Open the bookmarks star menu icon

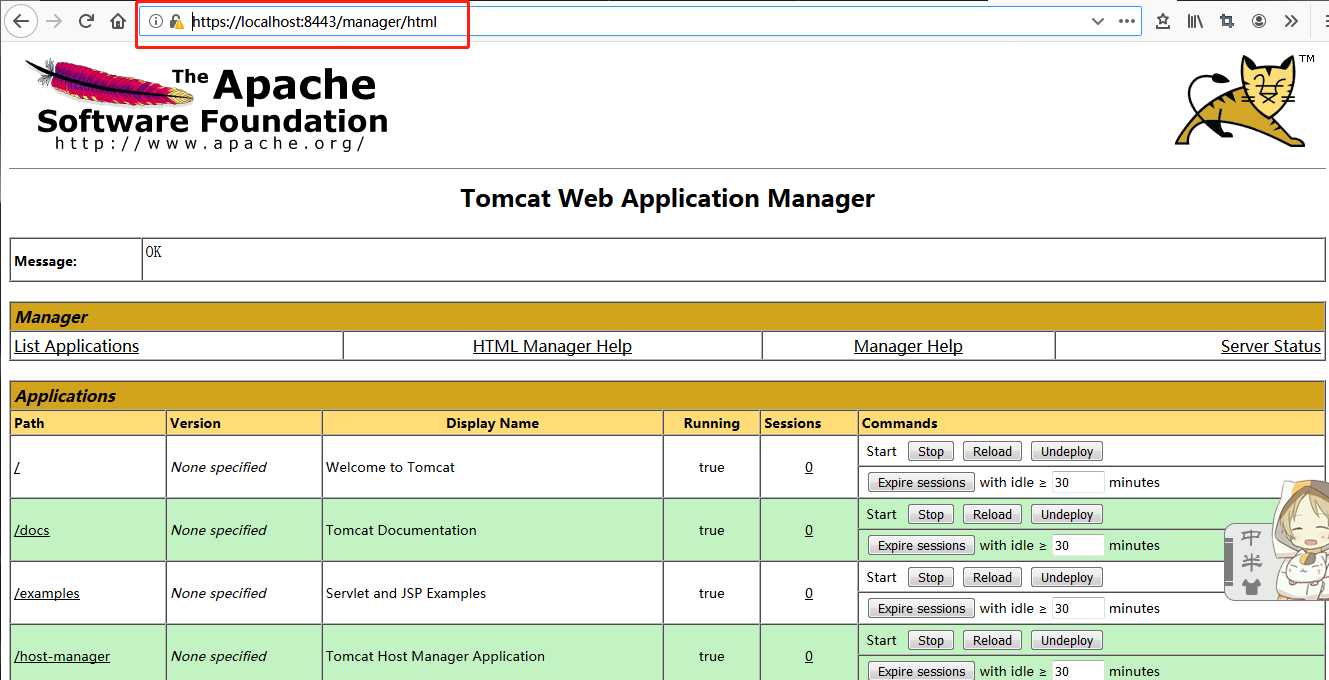[1163, 21]
